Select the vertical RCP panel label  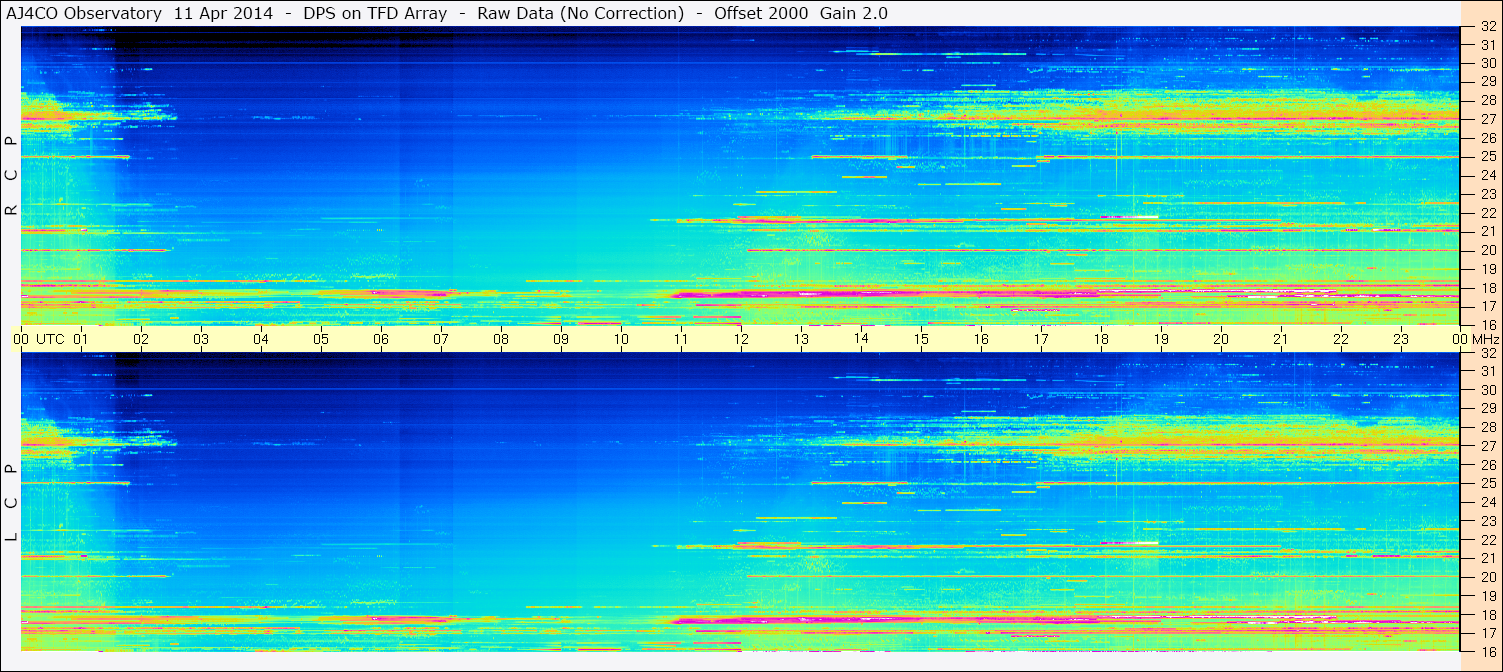(x=11, y=176)
